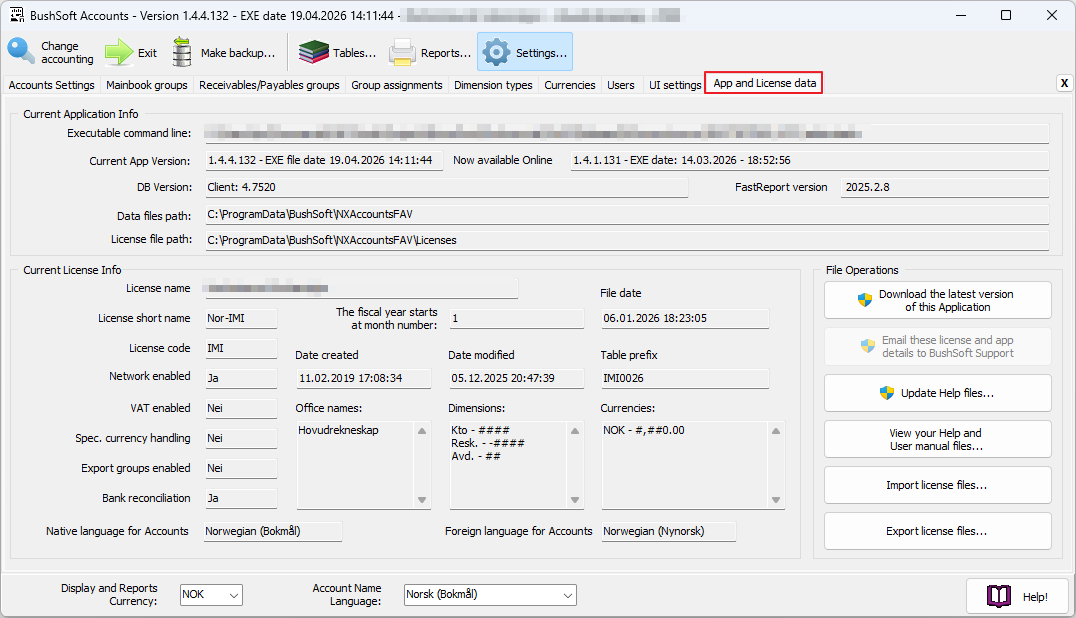Click the License code field IMI
This screenshot has height=618, width=1076.
click(241, 348)
